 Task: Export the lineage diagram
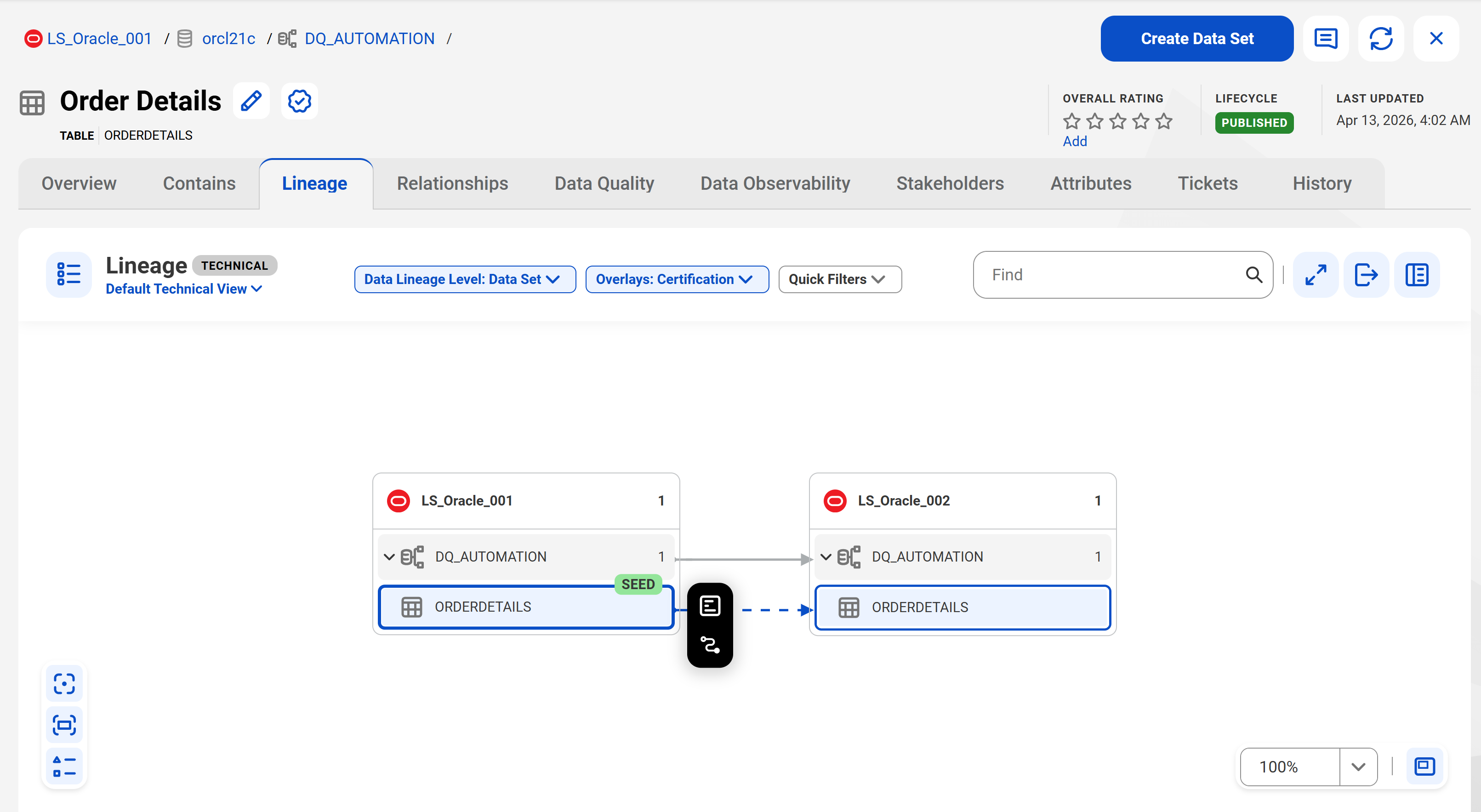click(1366, 275)
